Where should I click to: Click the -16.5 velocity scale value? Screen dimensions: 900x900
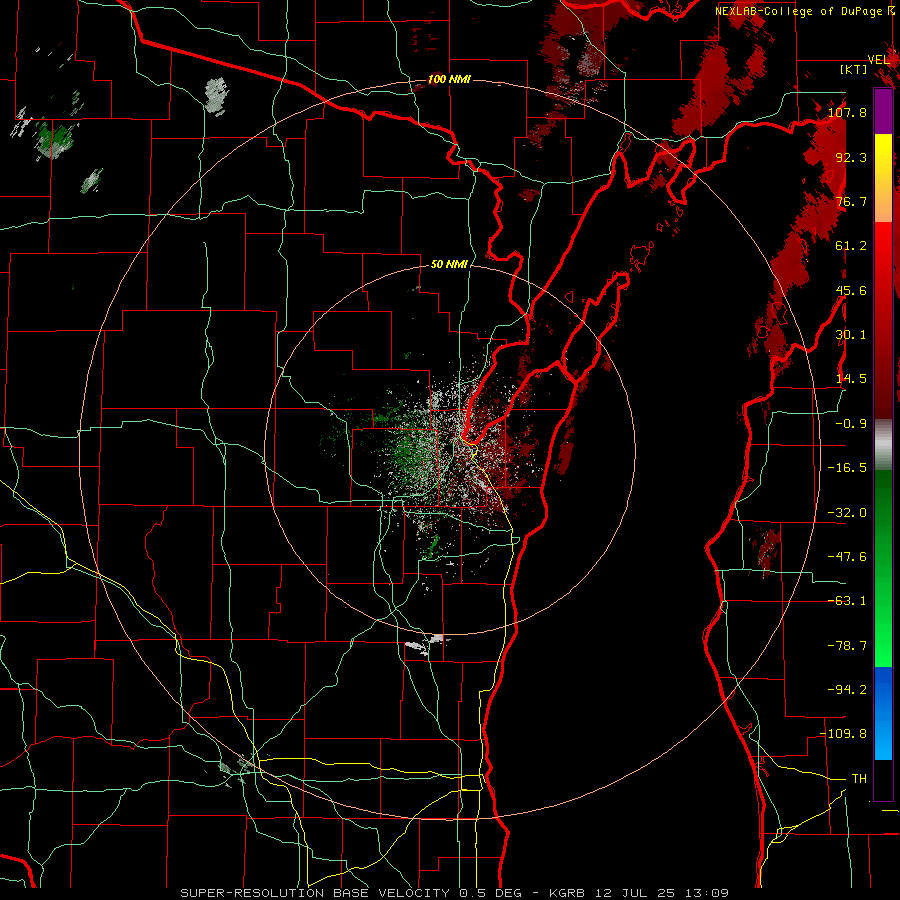[x=847, y=468]
